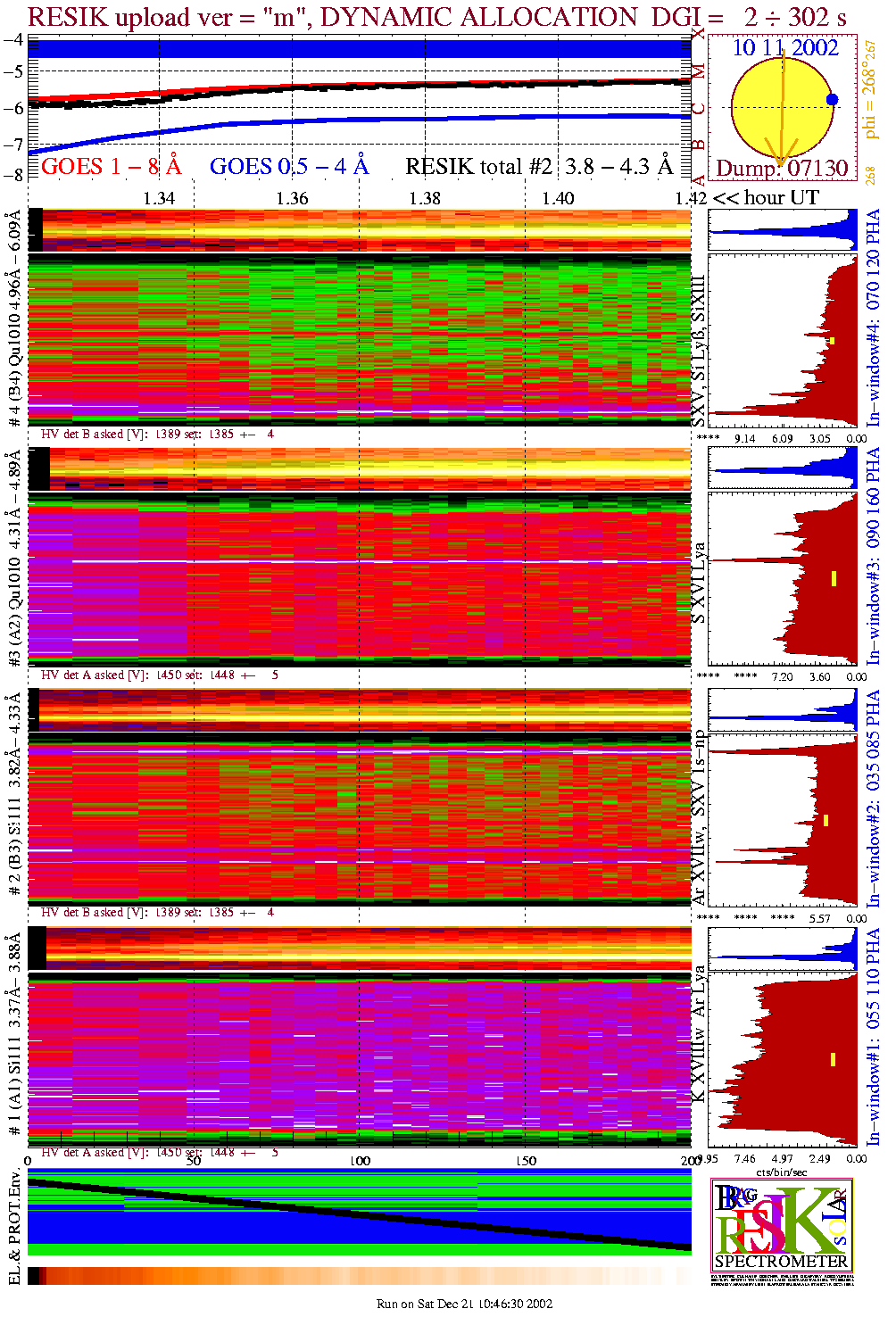Click the Dump: 07130 label

point(782,169)
